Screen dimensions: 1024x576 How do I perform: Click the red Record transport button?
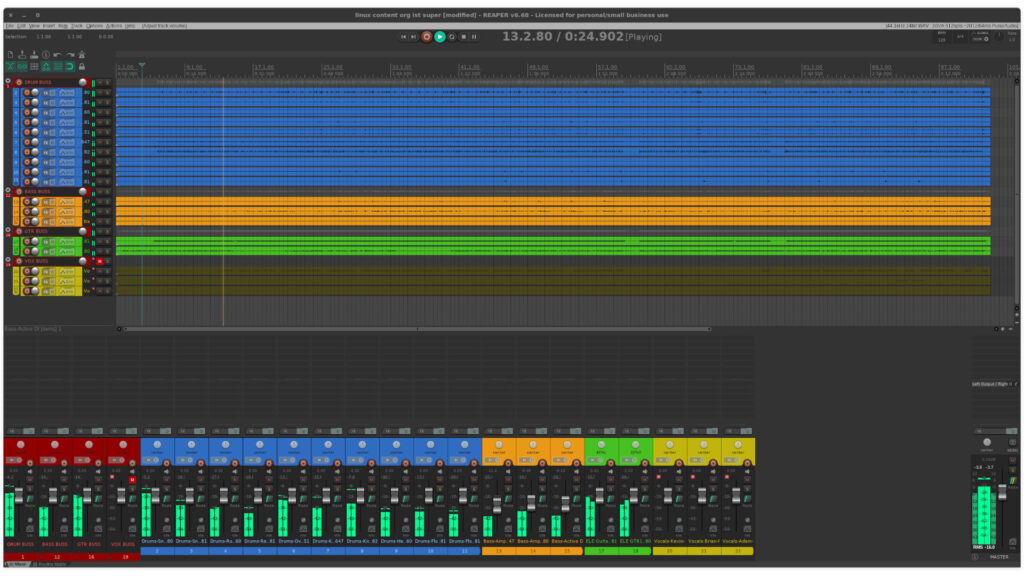pos(426,37)
